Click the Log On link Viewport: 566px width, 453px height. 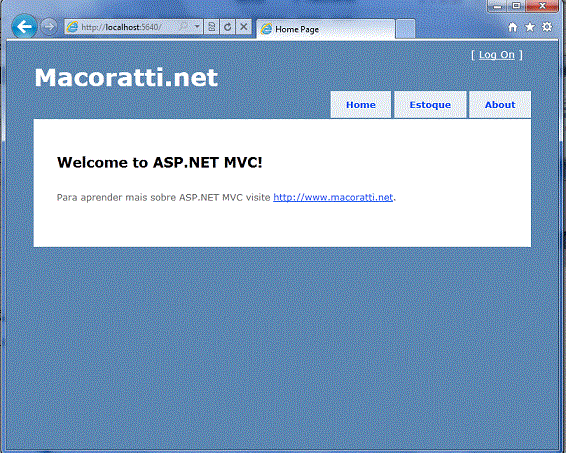point(497,55)
